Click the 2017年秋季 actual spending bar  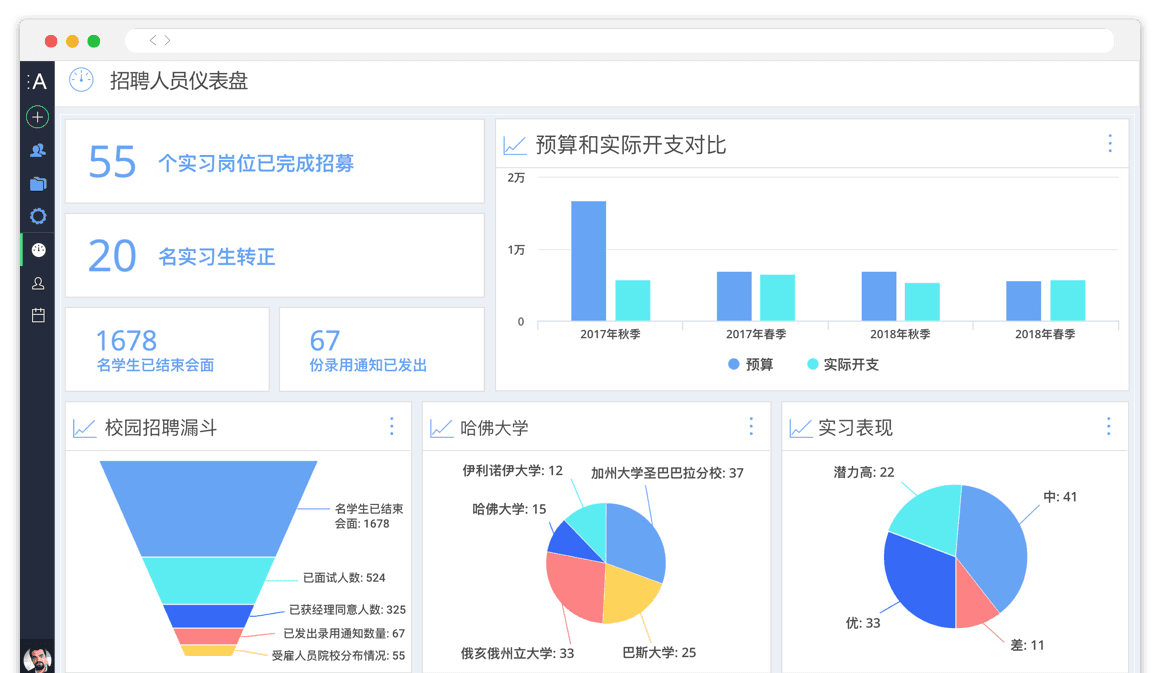click(633, 300)
